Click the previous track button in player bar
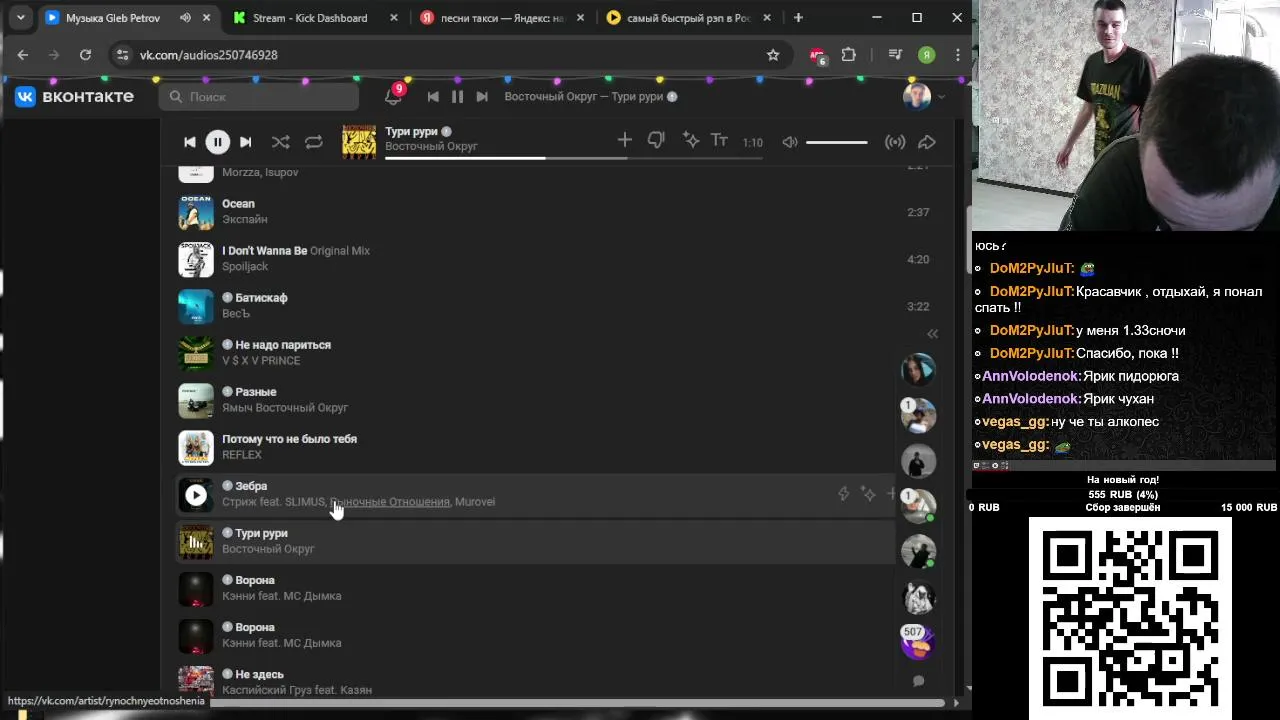The image size is (1280, 720). tap(190, 142)
